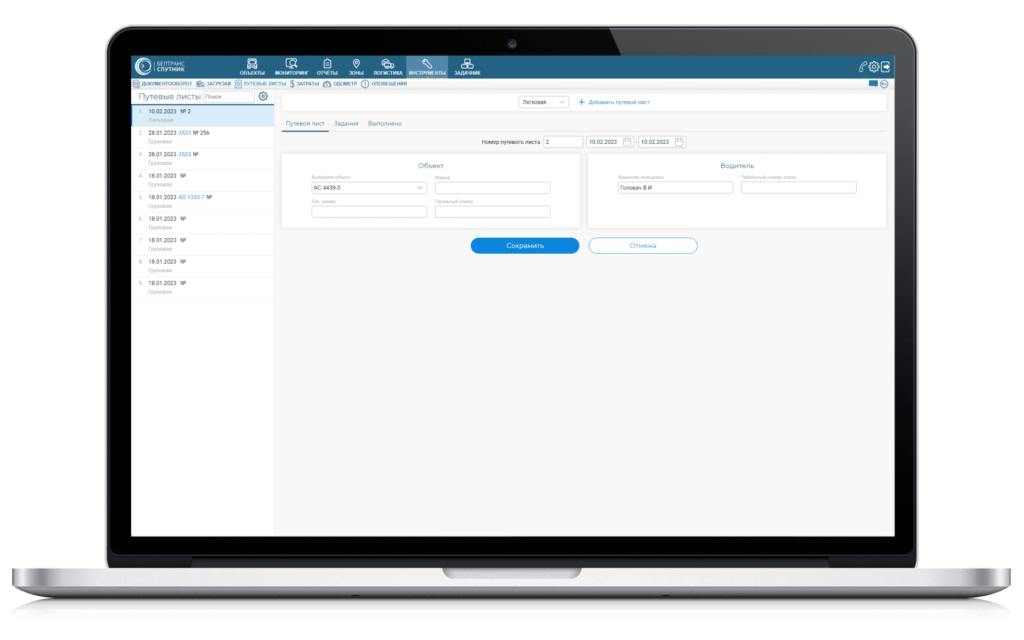Open the start date calendar picker

[x=627, y=142]
